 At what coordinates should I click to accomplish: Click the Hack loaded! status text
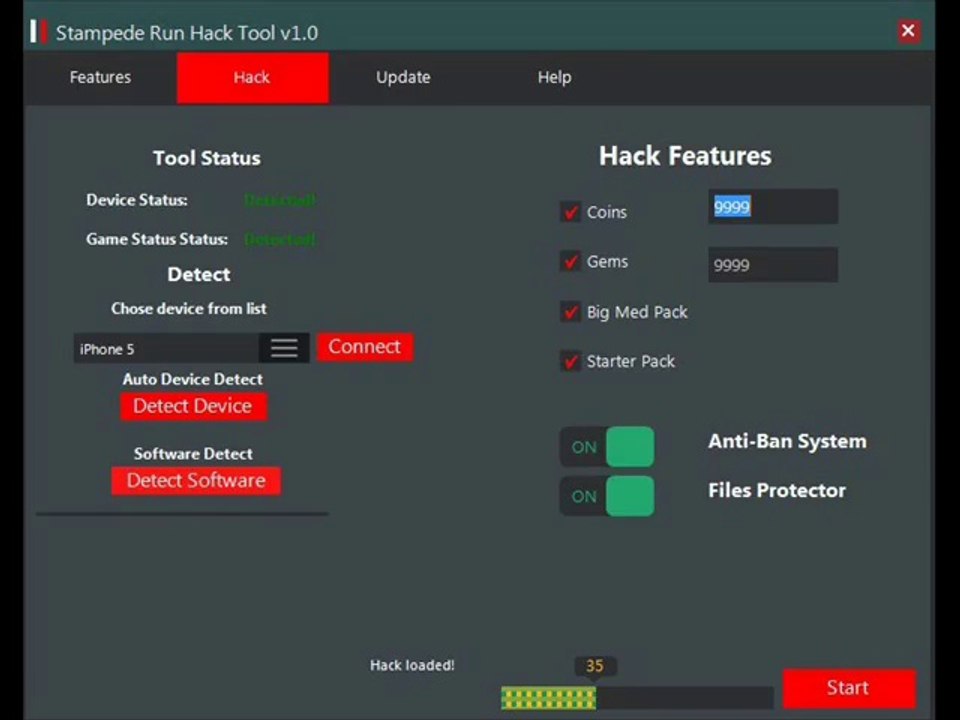pos(412,666)
